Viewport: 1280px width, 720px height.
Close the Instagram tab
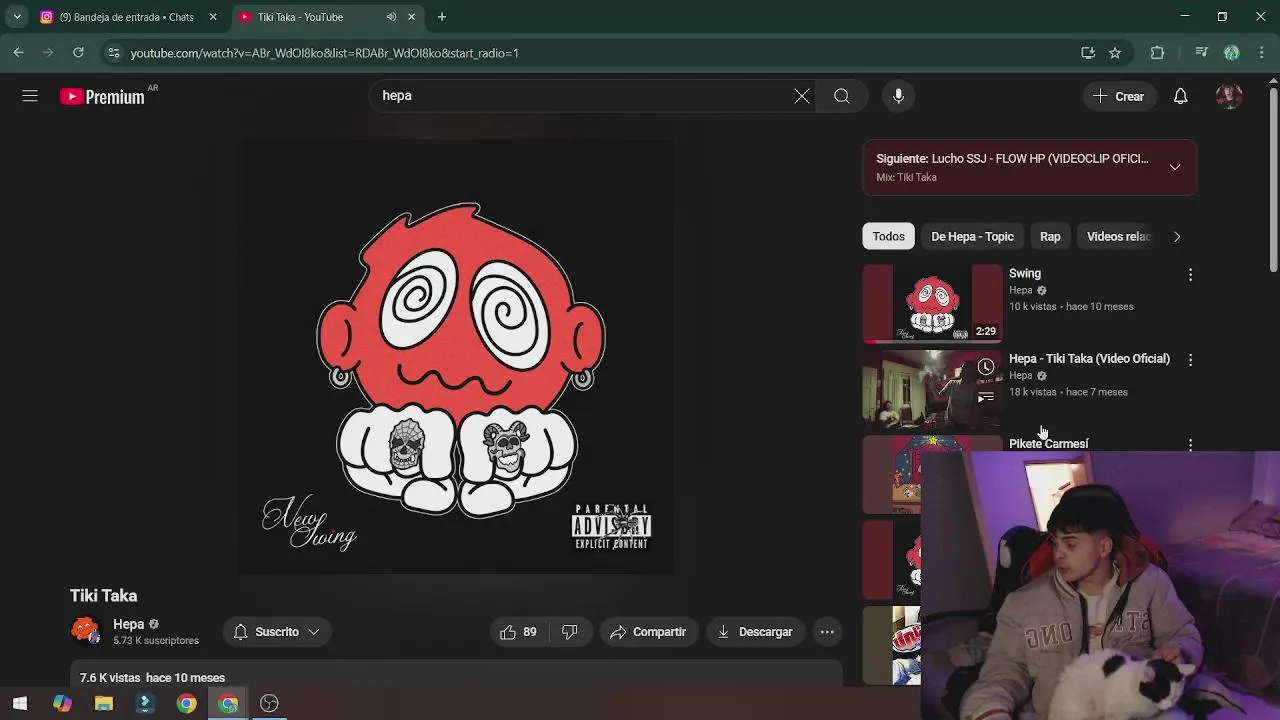[213, 17]
